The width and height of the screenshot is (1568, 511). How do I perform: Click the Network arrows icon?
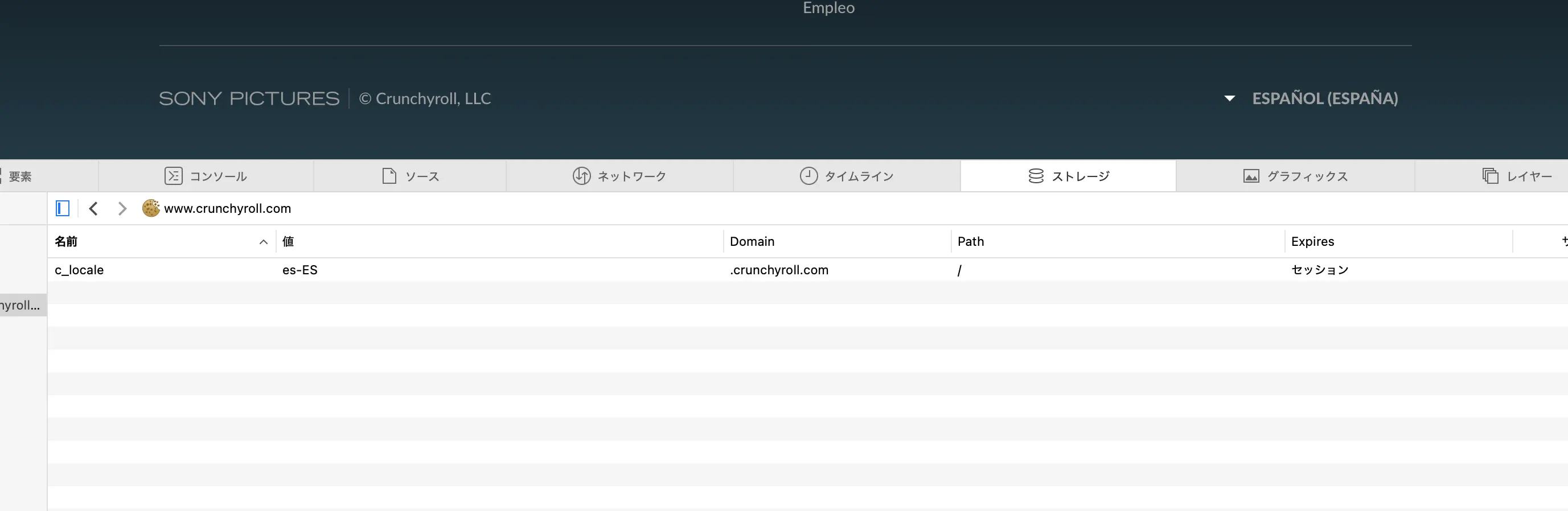pos(581,176)
